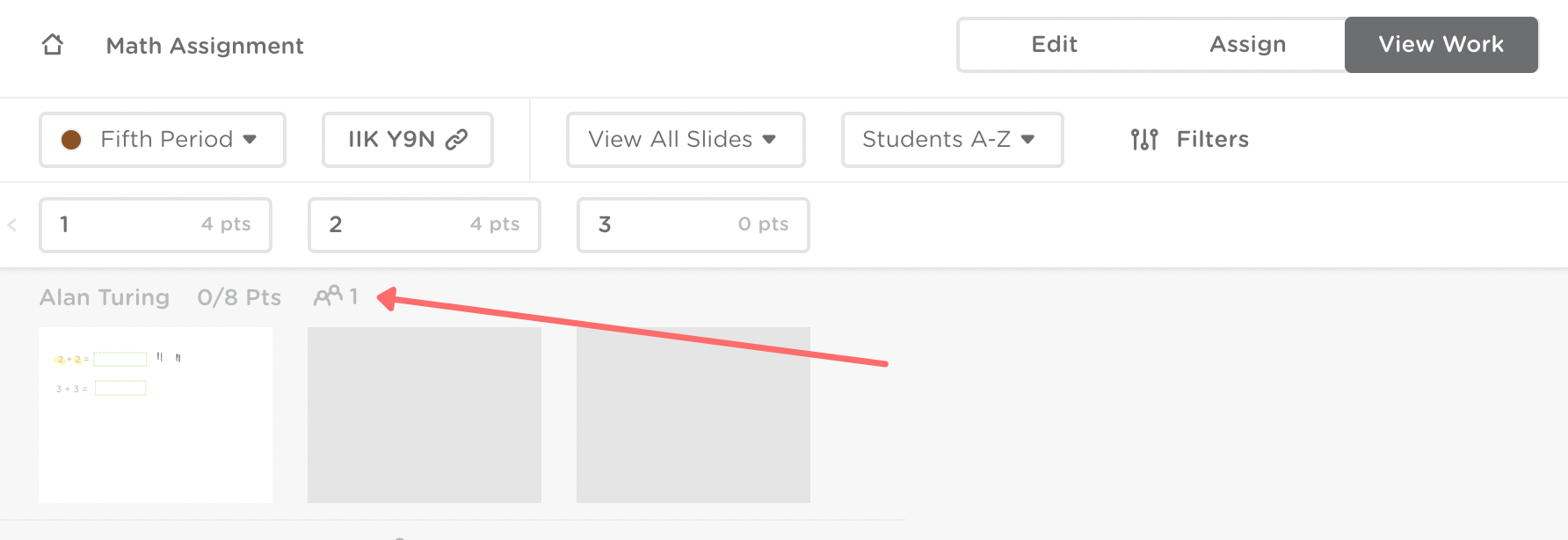Select the View Work tab
This screenshot has height=540, width=1568.
(x=1441, y=45)
